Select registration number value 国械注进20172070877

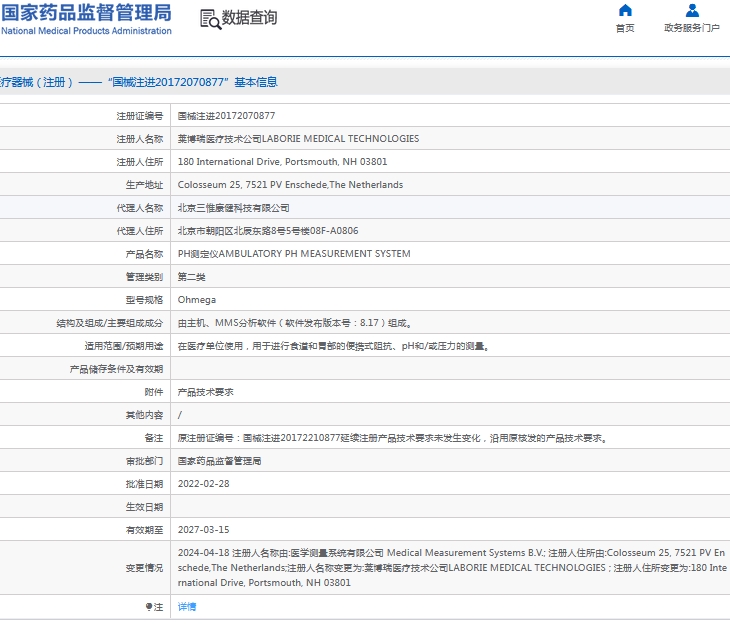(226, 115)
